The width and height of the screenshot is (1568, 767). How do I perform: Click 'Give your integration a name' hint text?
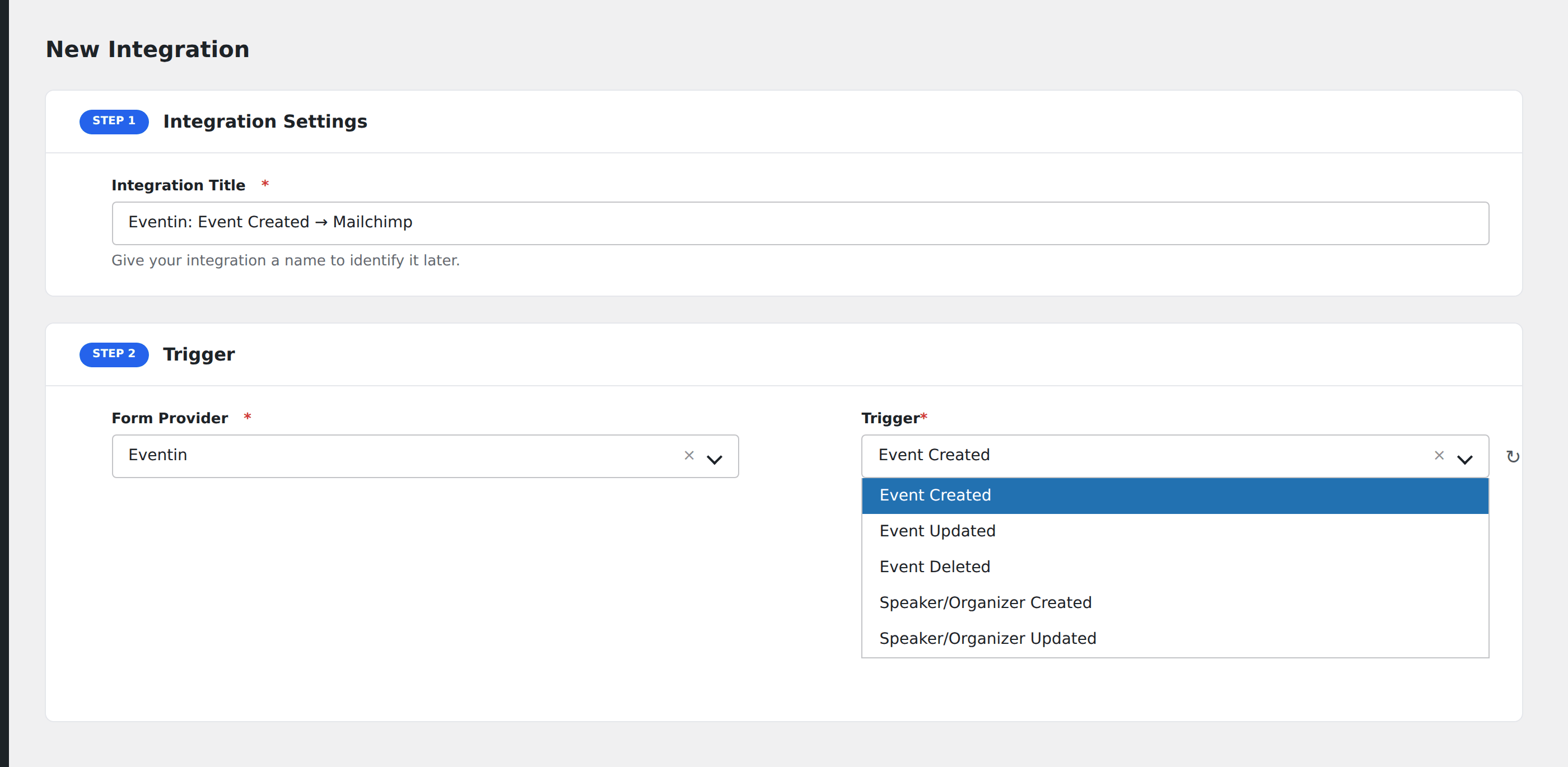click(286, 260)
